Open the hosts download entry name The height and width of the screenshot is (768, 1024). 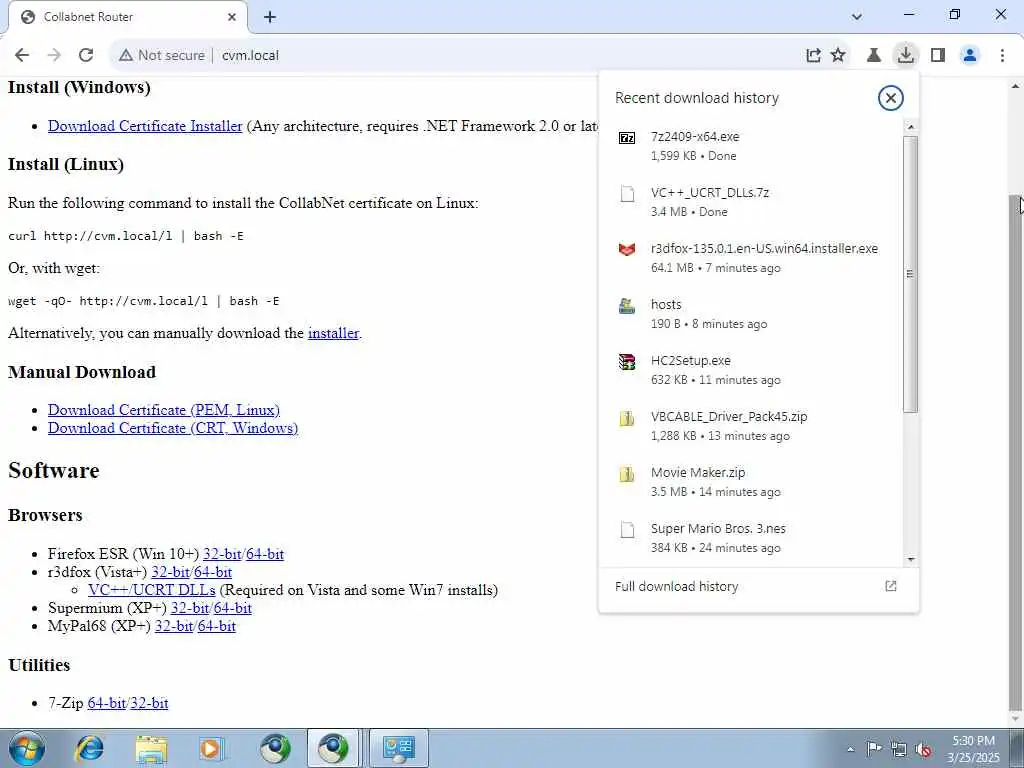665,305
